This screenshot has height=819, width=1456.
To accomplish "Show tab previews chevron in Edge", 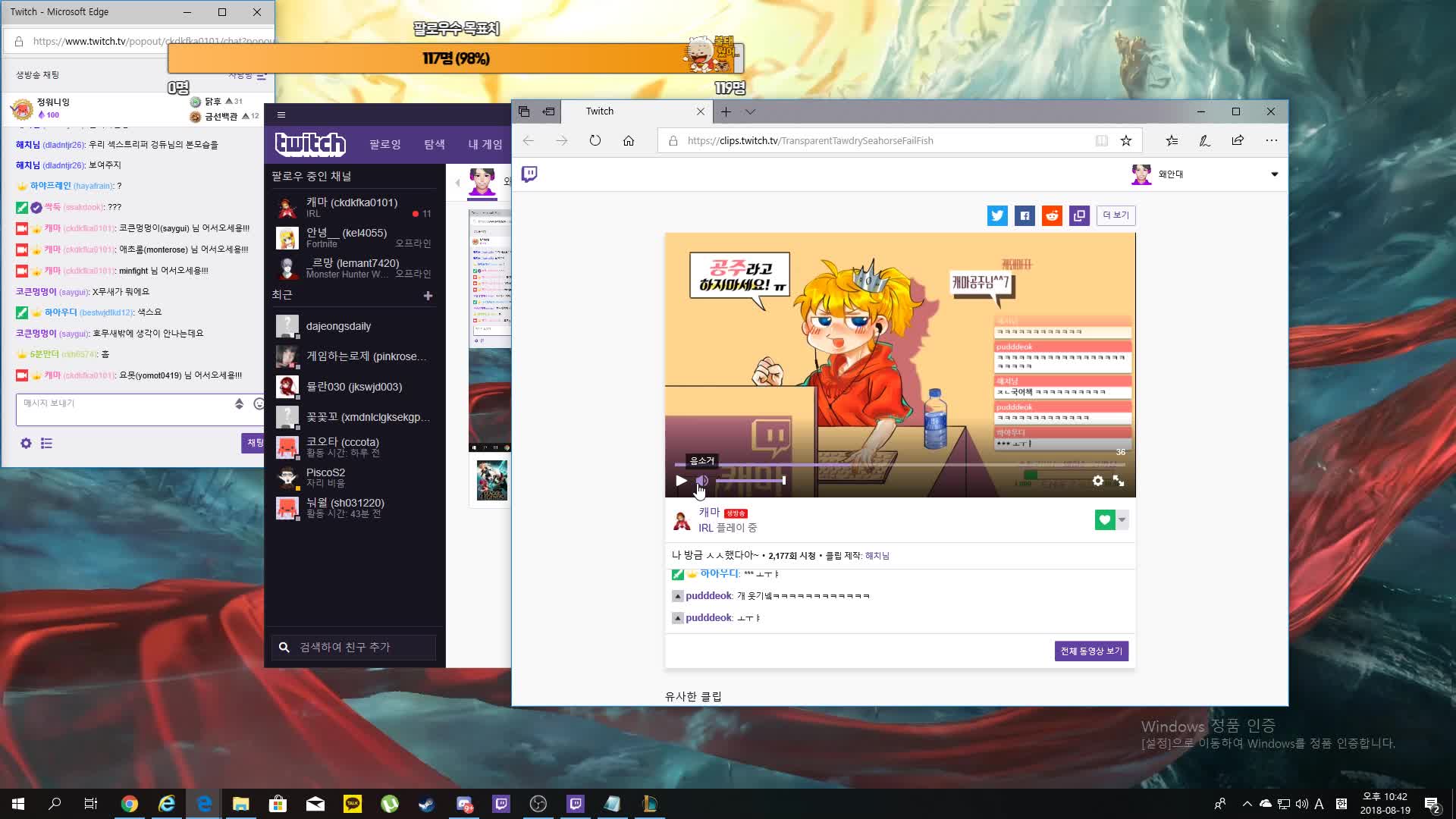I will (x=750, y=111).
